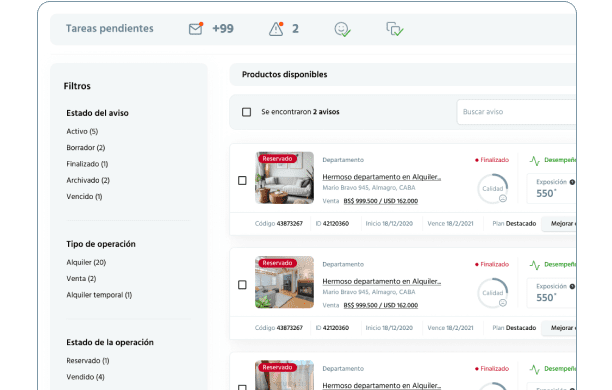Check the second listing's checkbox
Image resolution: width=612 pixels, height=390 pixels.
242,285
